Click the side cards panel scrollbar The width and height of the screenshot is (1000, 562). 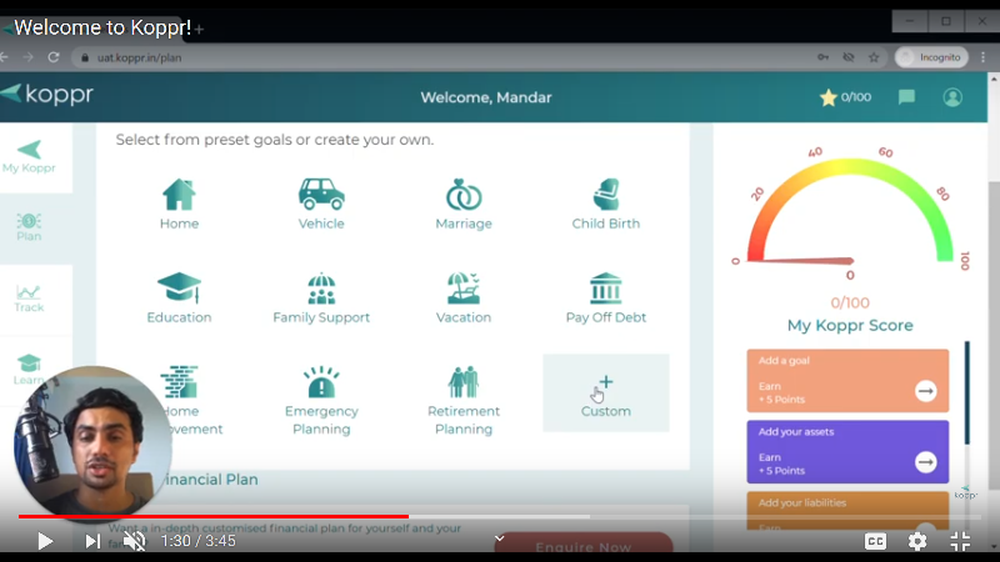coord(967,392)
